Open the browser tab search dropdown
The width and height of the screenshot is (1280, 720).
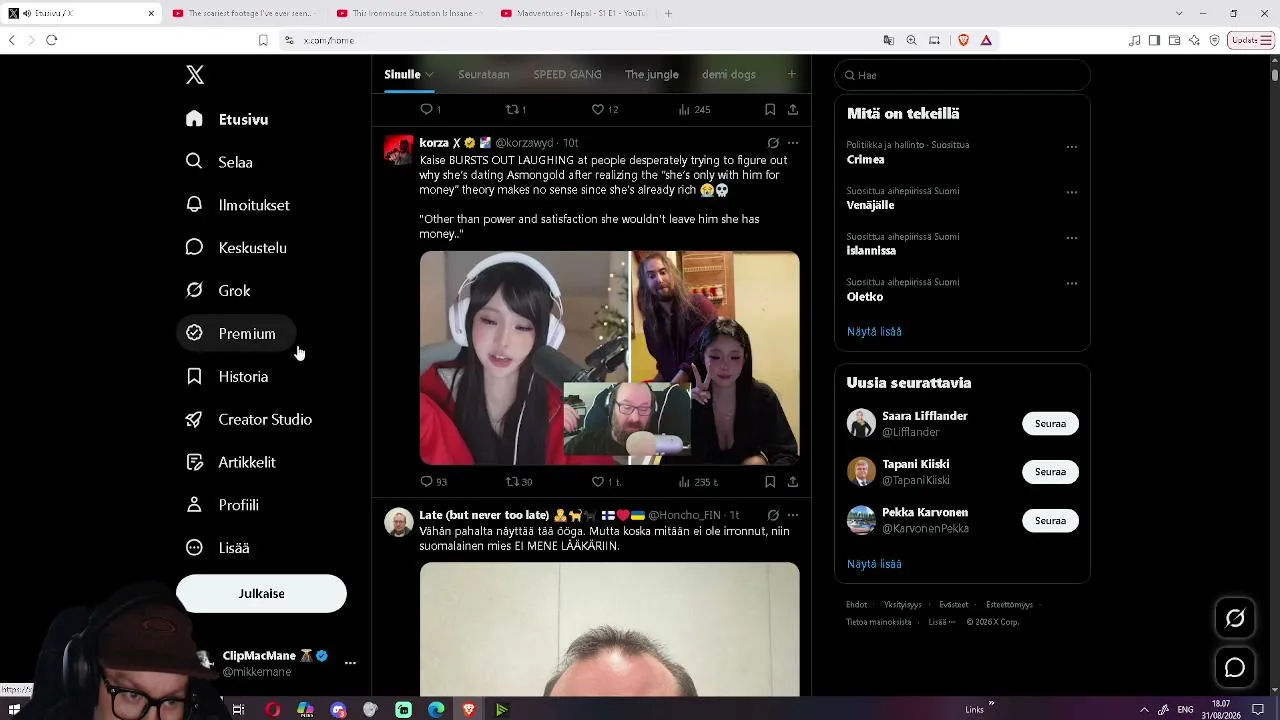tap(1179, 13)
